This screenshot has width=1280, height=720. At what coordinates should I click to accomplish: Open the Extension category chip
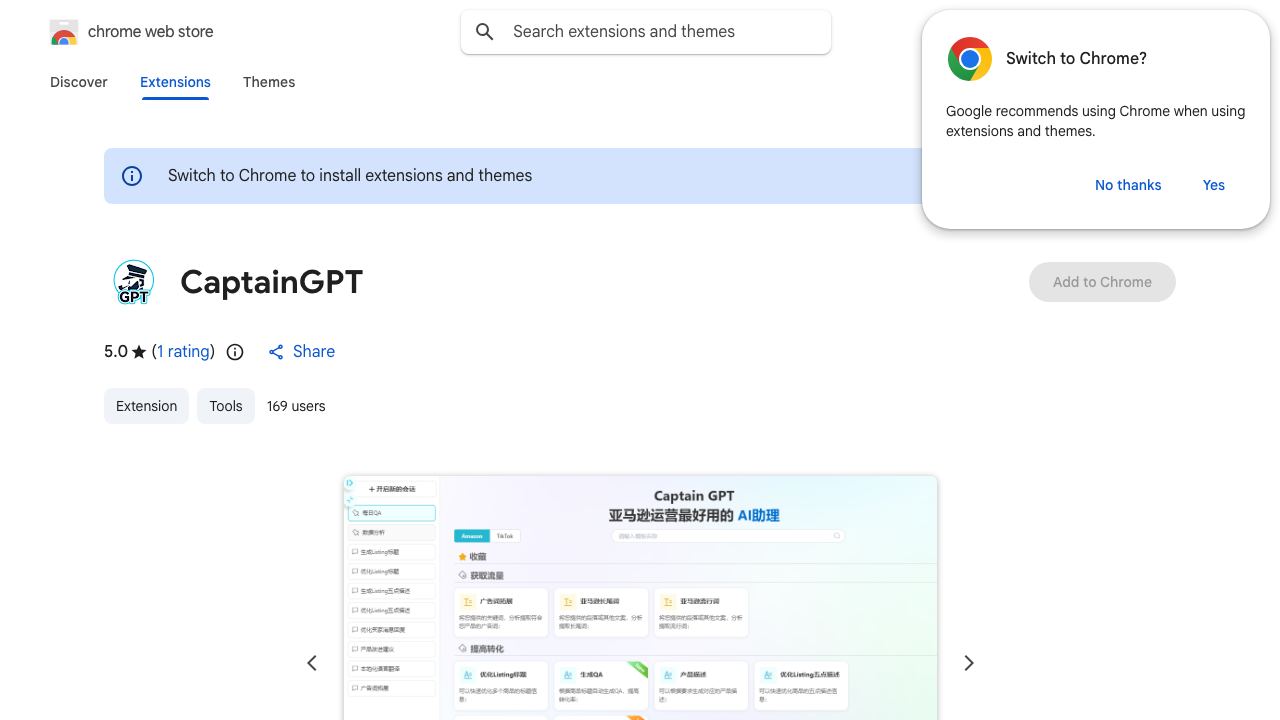click(146, 406)
